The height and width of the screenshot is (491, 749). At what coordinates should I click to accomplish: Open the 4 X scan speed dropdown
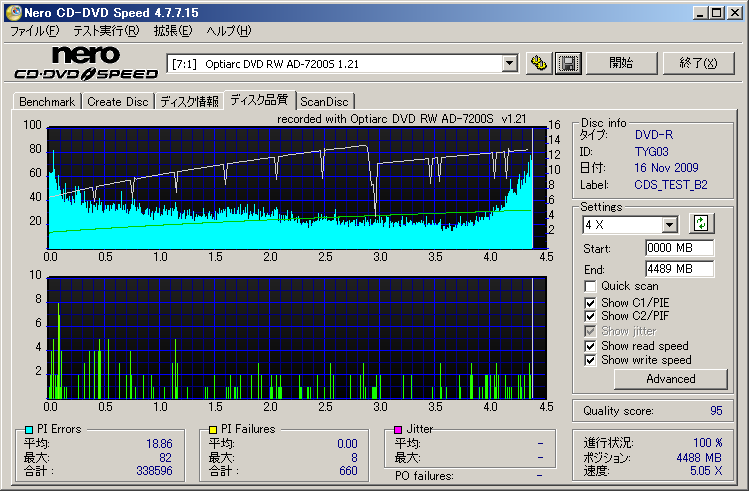click(669, 224)
